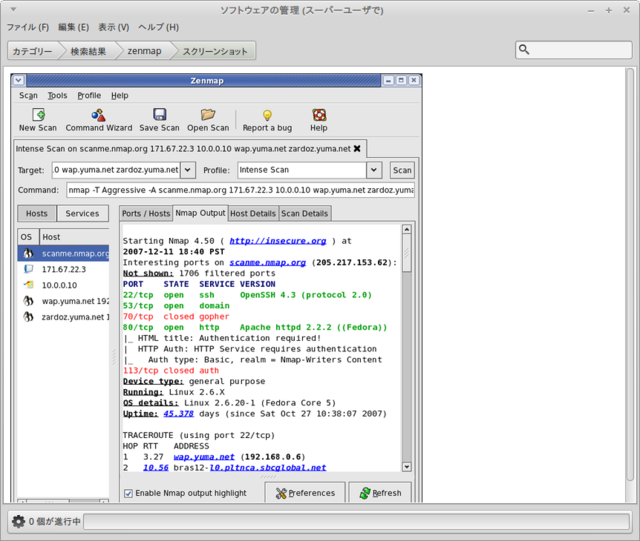Follow the http://insecure.org link
The width and height of the screenshot is (640, 541).
point(278,241)
